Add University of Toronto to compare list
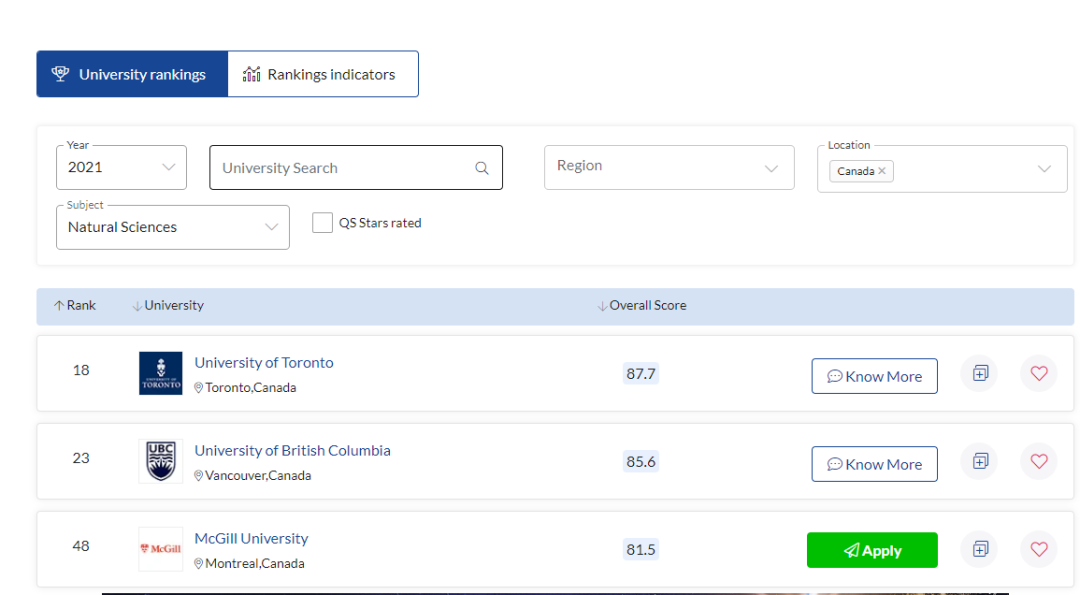 (x=980, y=374)
